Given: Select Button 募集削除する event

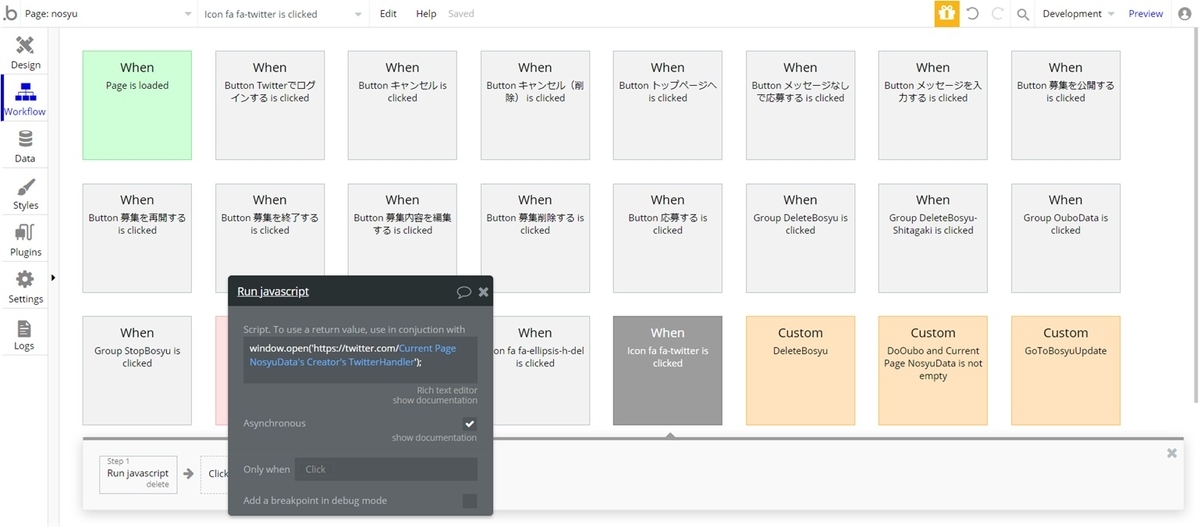Looking at the screenshot, I should coord(535,238).
